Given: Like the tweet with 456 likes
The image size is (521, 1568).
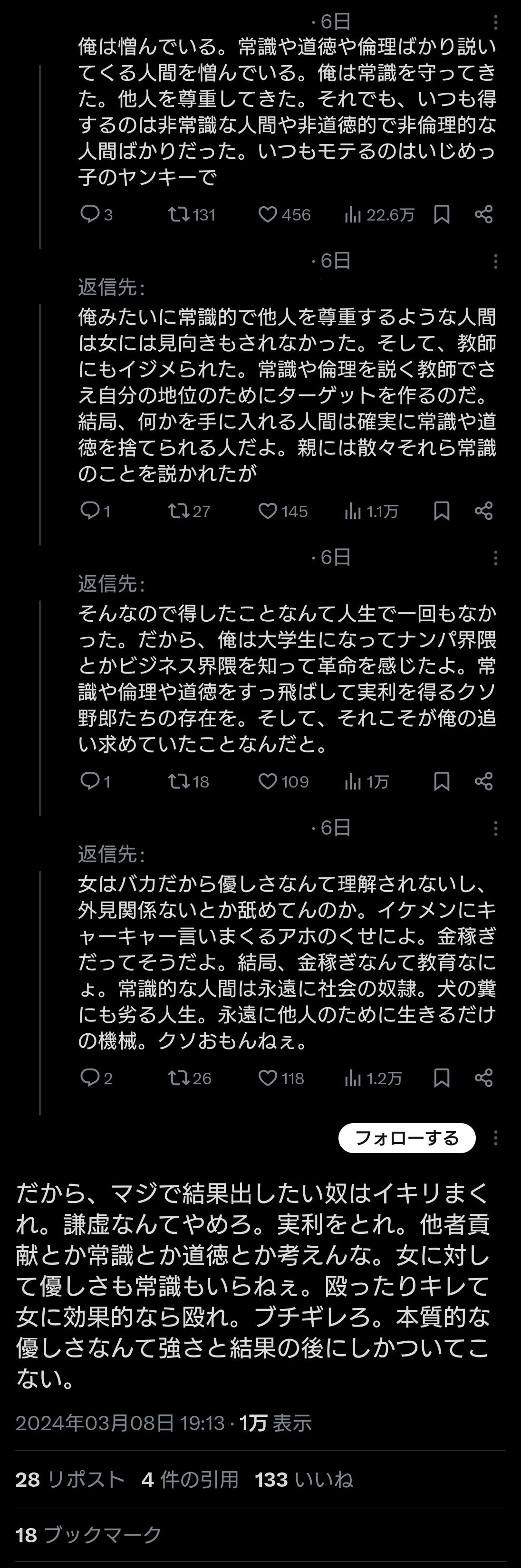Looking at the screenshot, I should 268,214.
